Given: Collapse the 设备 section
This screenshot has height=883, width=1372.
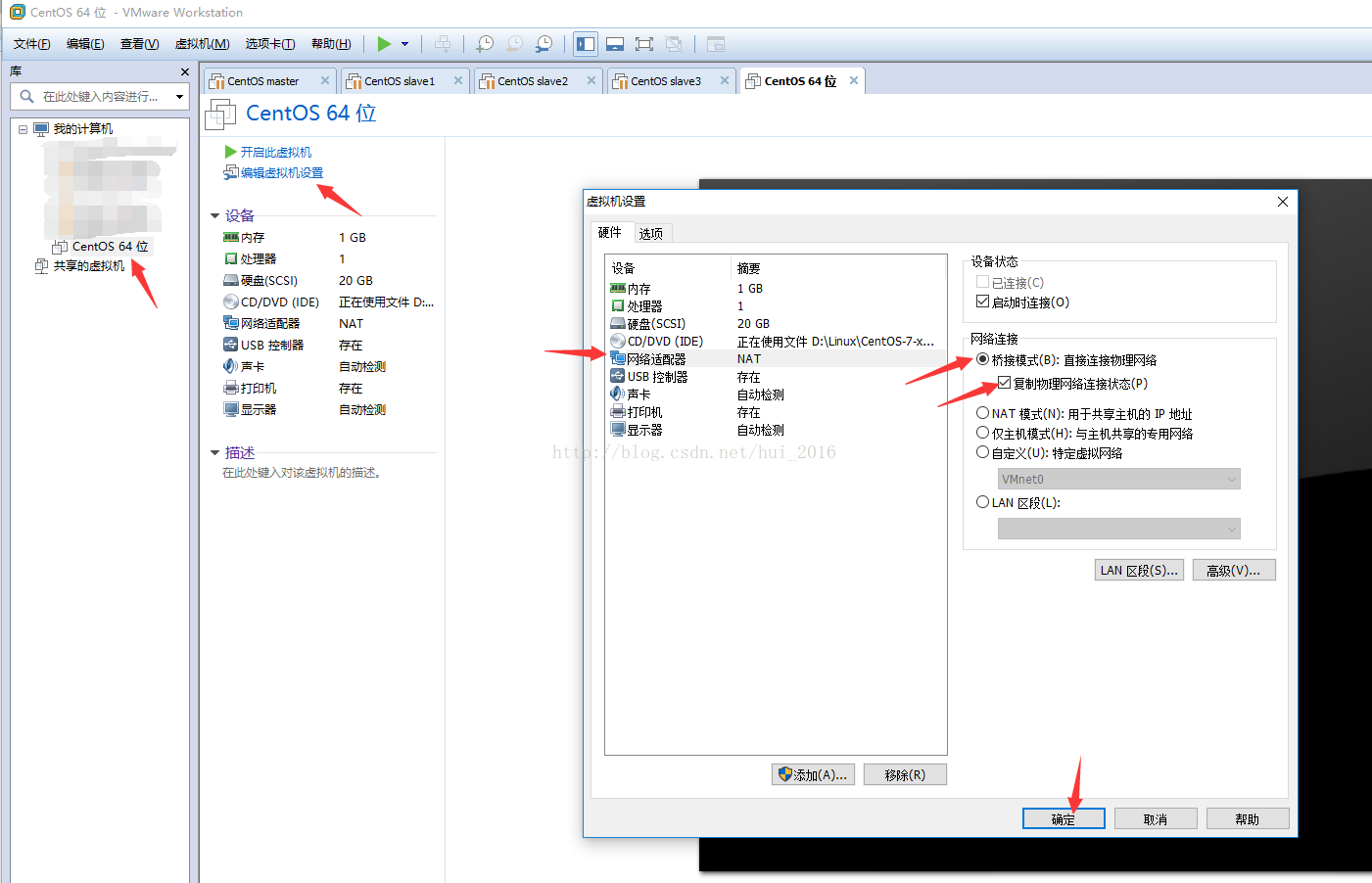Looking at the screenshot, I should (214, 215).
